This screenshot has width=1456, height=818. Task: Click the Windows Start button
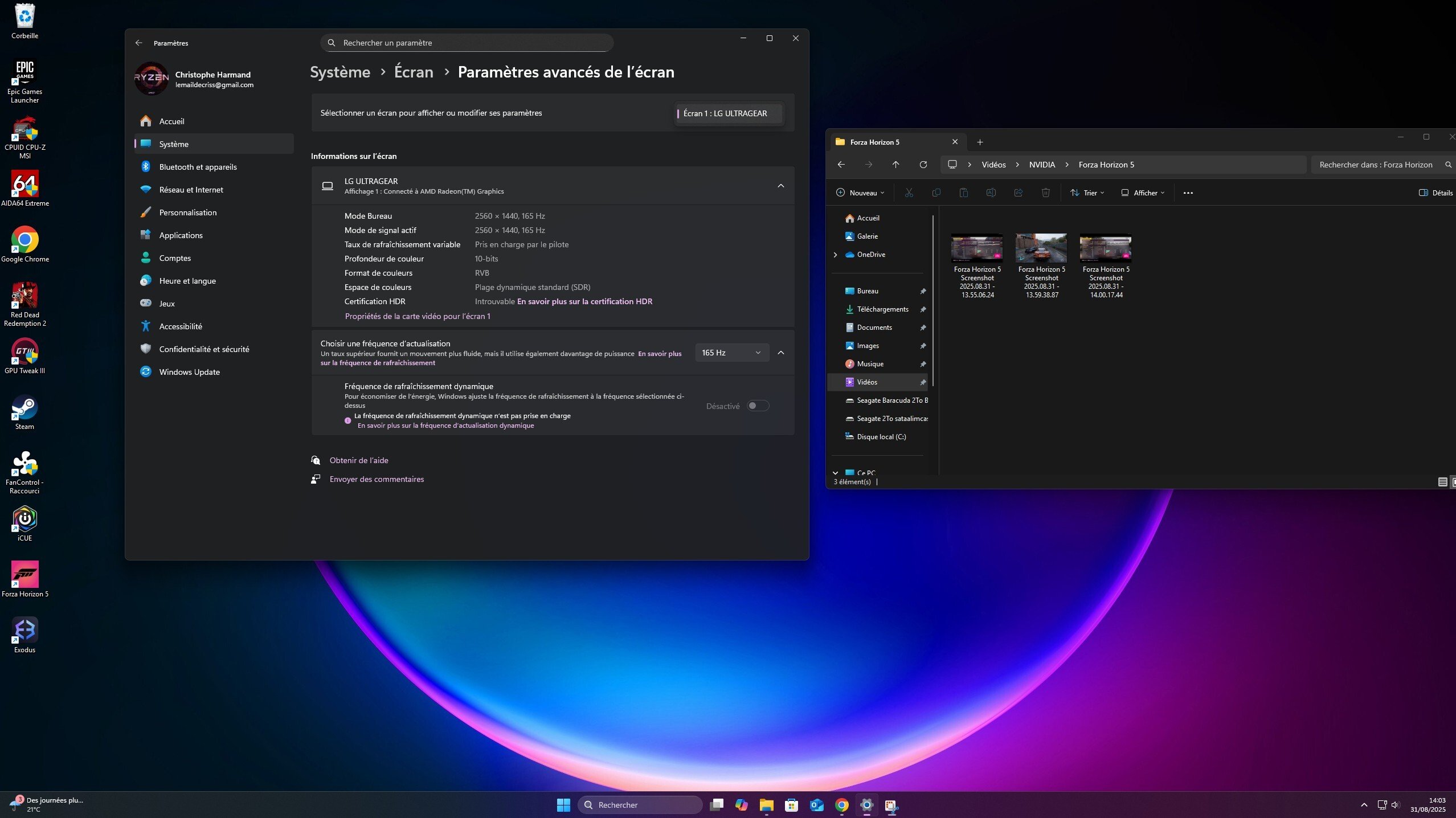click(563, 805)
